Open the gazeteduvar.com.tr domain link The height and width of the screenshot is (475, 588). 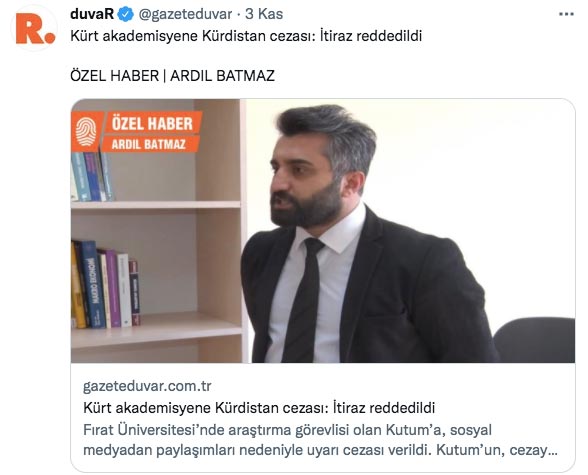click(x=147, y=386)
